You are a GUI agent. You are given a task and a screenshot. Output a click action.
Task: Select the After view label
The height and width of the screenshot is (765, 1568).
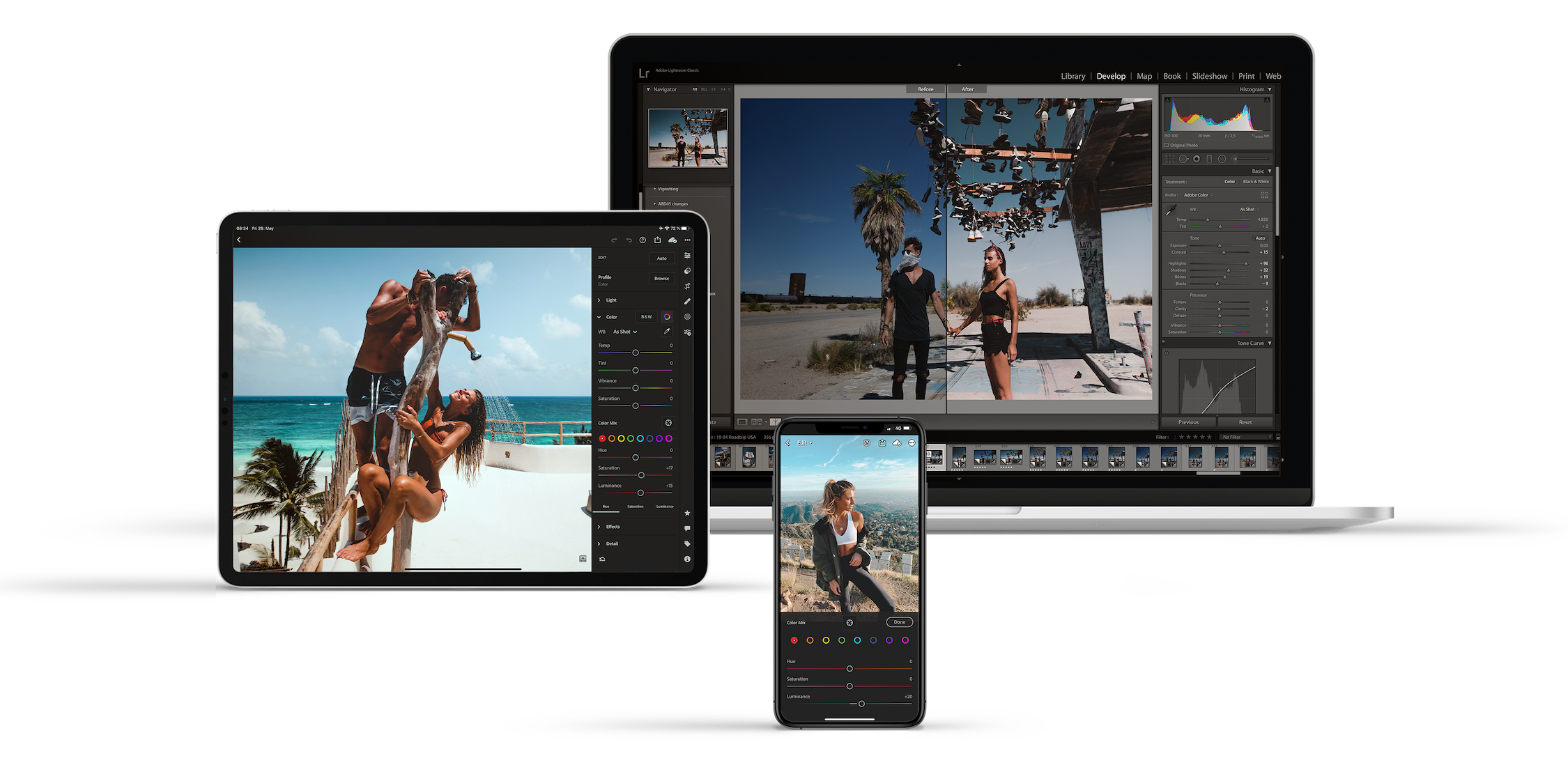point(967,89)
